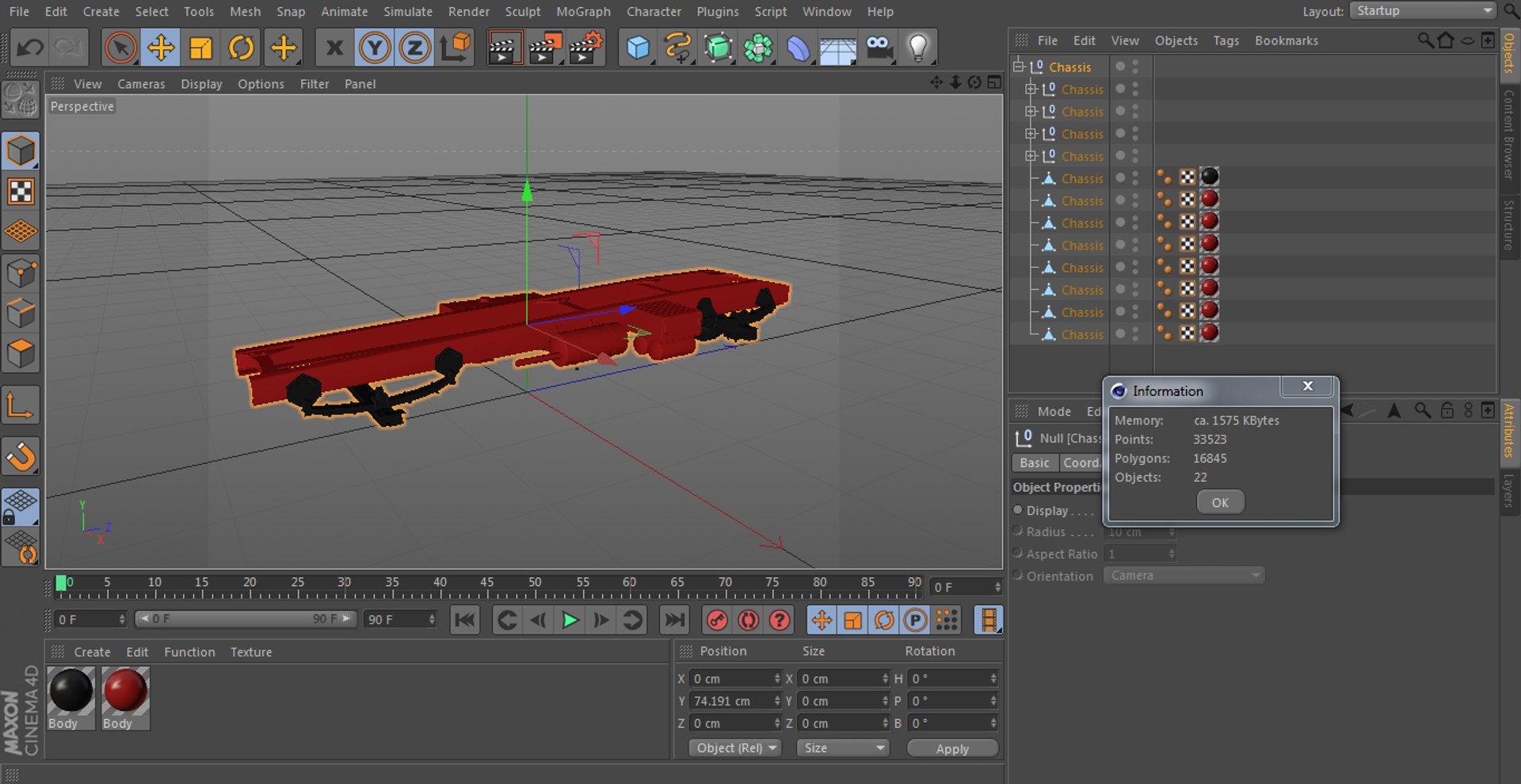Switch to the Basic tab
This screenshot has width=1521, height=784.
pos(1034,462)
